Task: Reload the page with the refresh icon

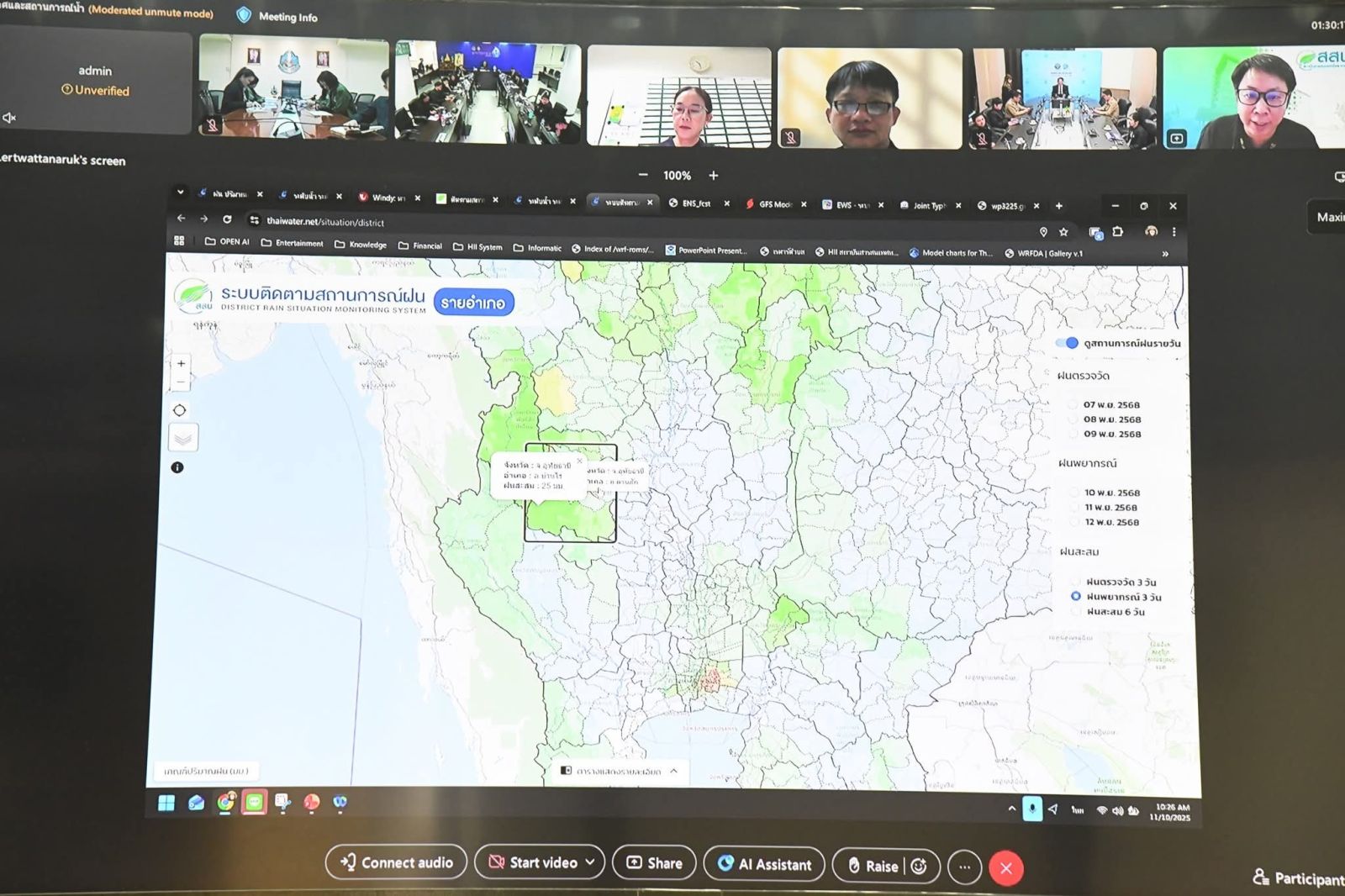Action: click(227, 219)
